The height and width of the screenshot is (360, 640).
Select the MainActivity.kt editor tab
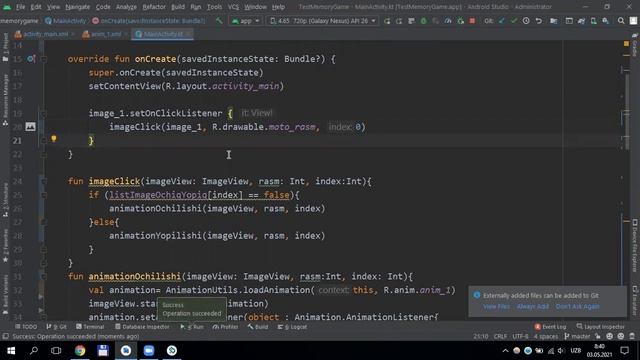163,34
